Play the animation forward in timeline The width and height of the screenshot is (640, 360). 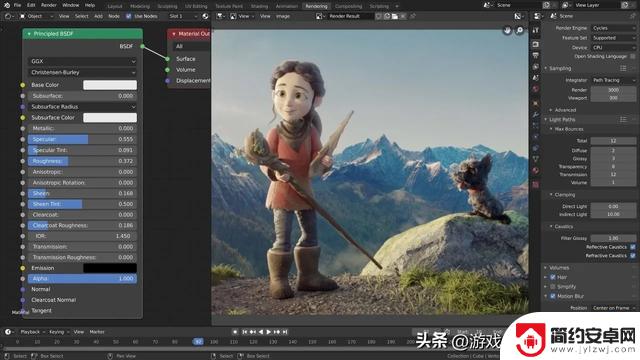click(x=269, y=332)
